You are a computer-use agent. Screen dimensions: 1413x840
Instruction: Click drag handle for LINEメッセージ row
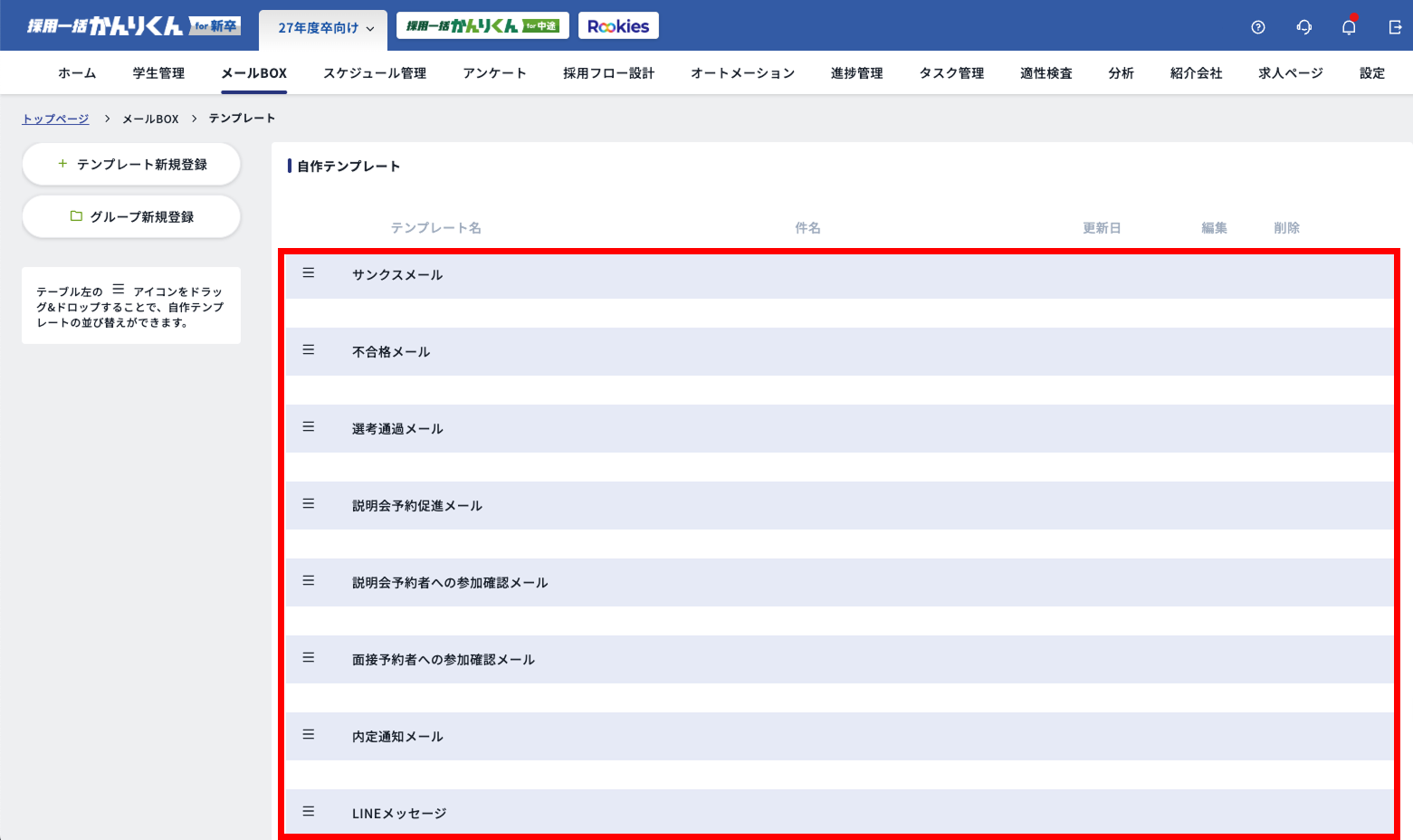(x=309, y=812)
